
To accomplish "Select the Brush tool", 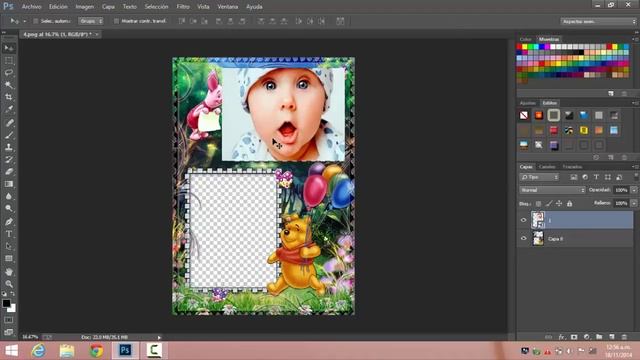I will (x=9, y=135).
